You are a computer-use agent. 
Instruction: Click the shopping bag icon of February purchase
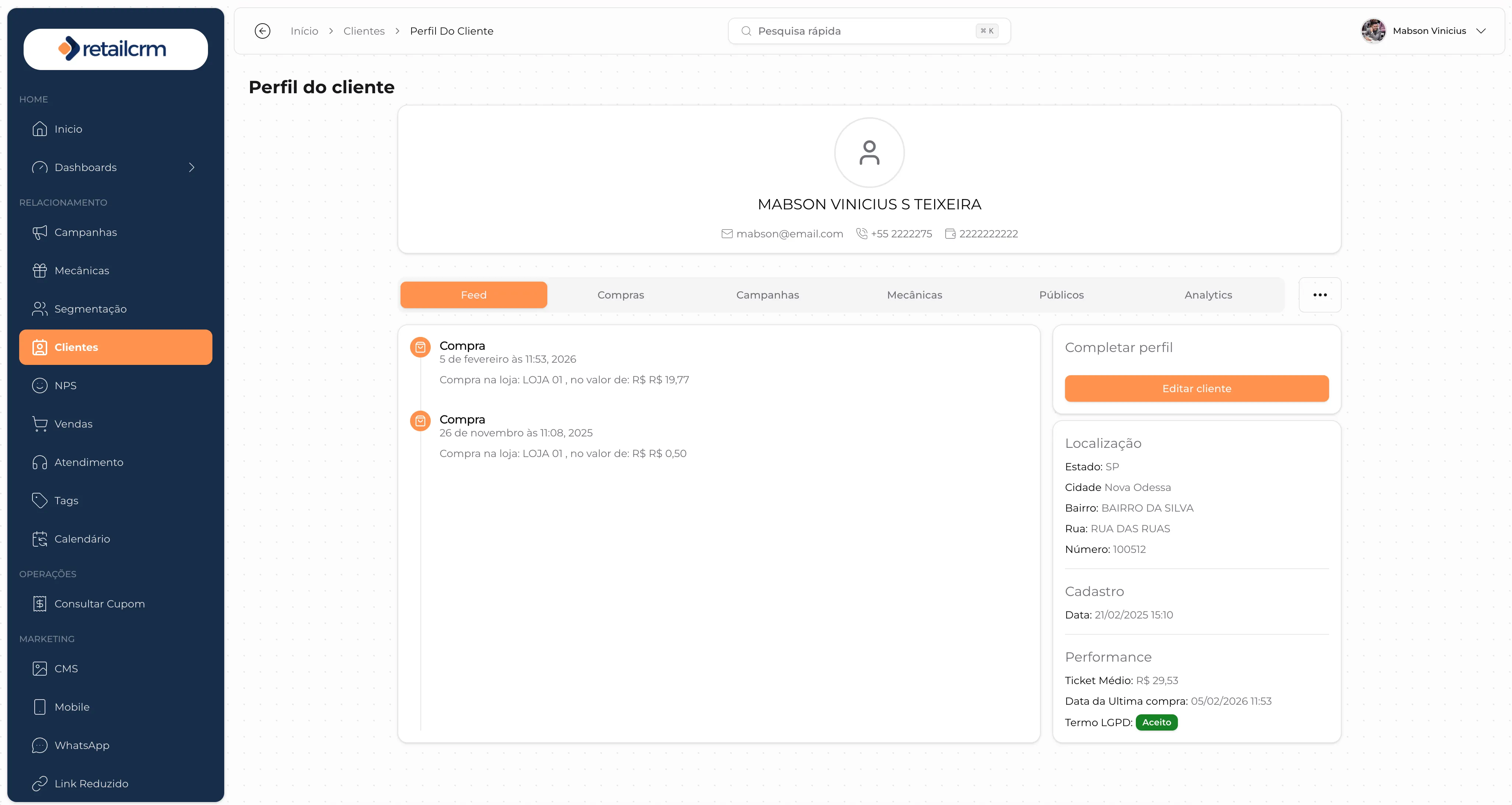420,347
